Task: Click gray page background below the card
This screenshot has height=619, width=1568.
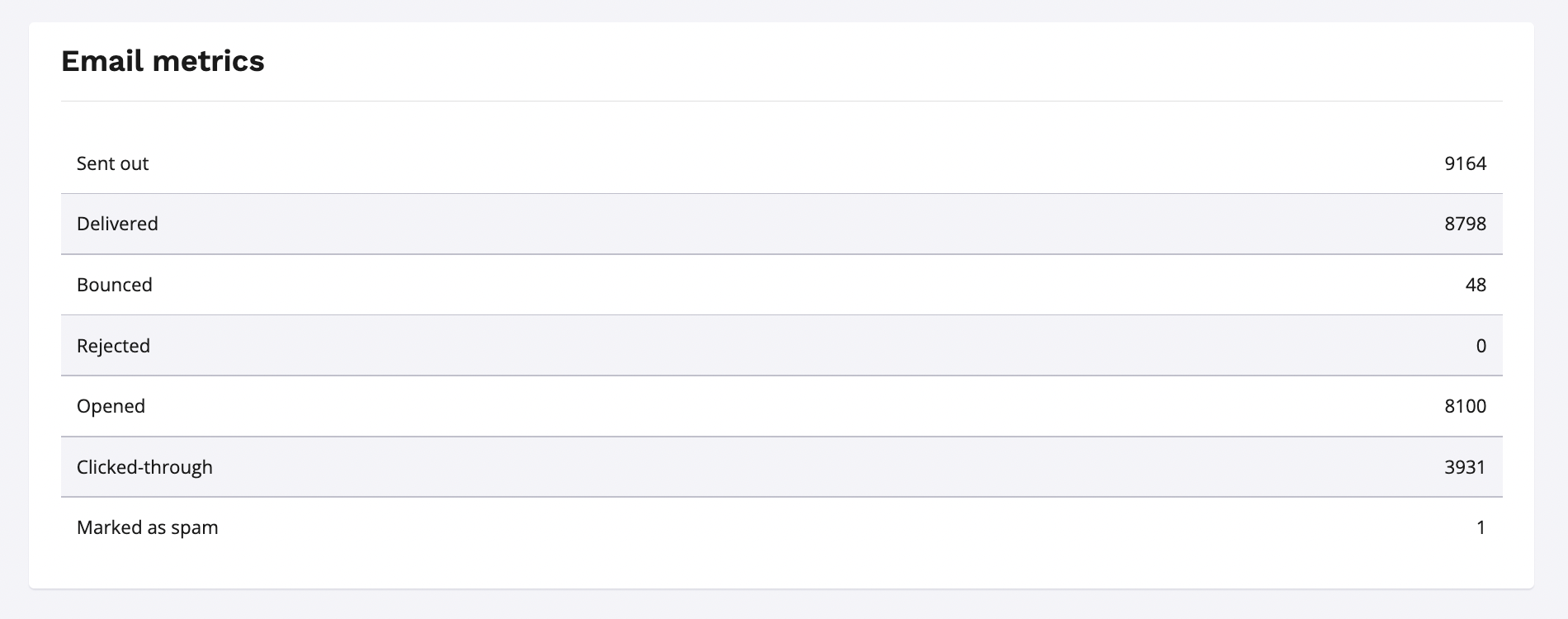Action: [782, 605]
